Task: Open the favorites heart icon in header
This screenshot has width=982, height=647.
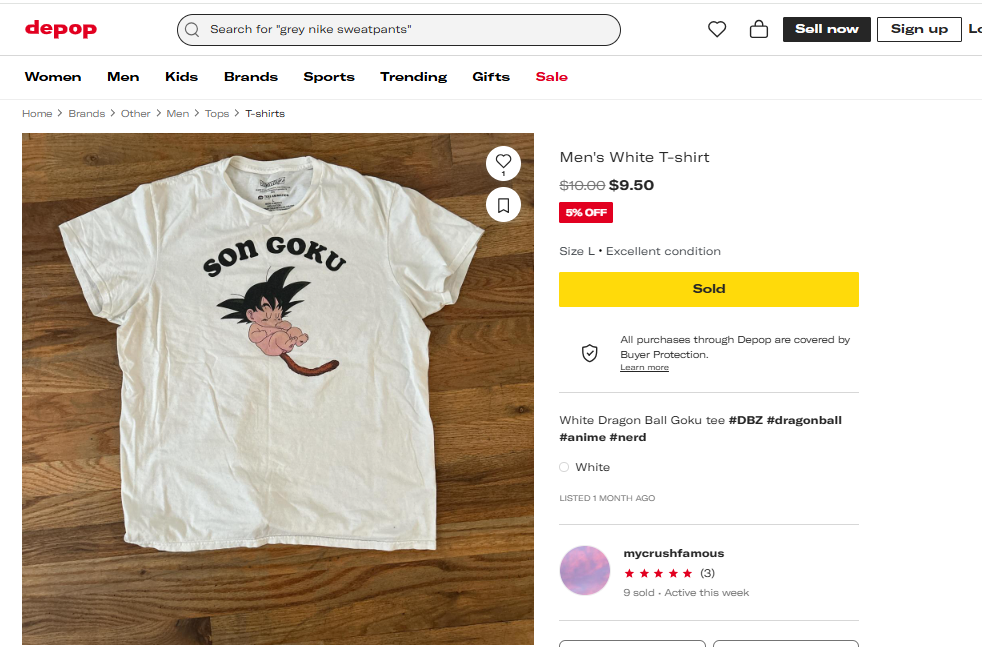Action: (717, 29)
